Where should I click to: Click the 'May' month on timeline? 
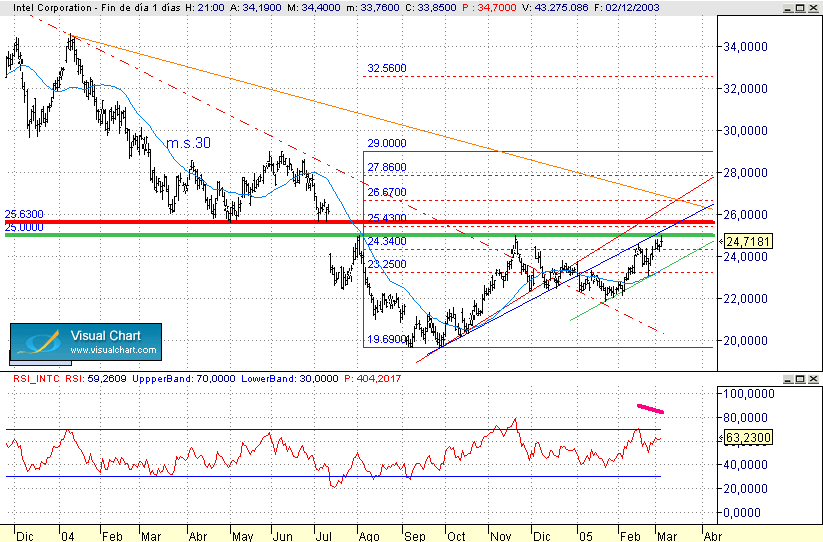point(242,536)
